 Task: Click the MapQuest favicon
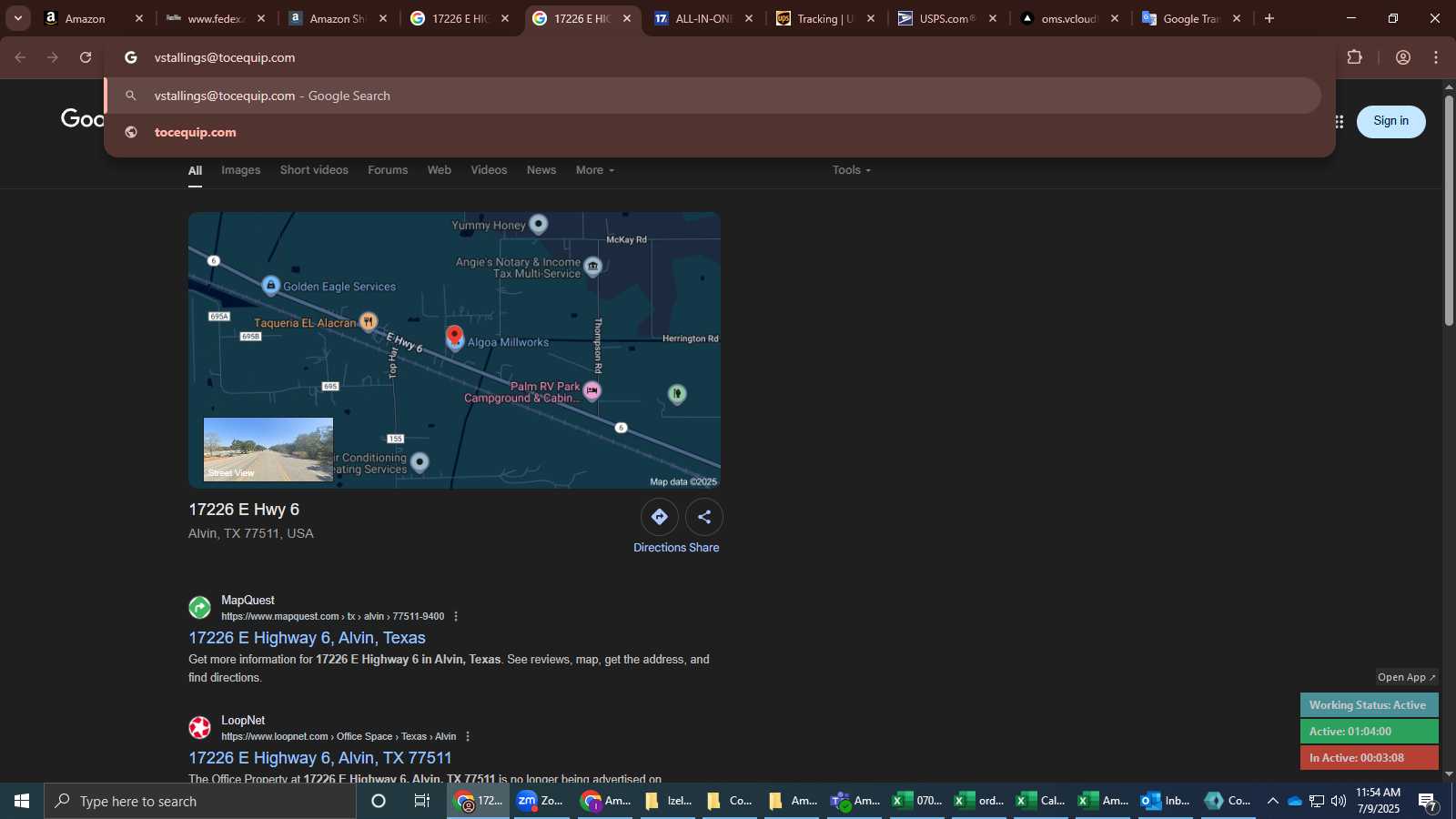pos(200,608)
